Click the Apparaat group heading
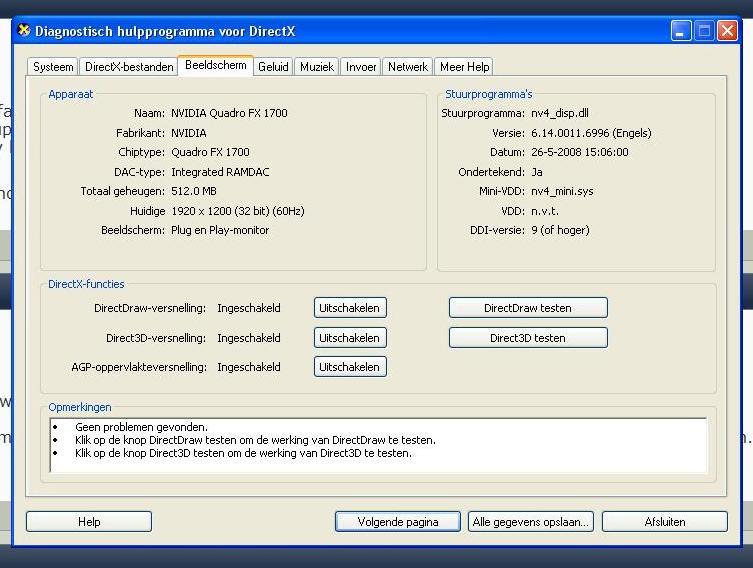Image resolution: width=753 pixels, height=568 pixels. click(71, 94)
